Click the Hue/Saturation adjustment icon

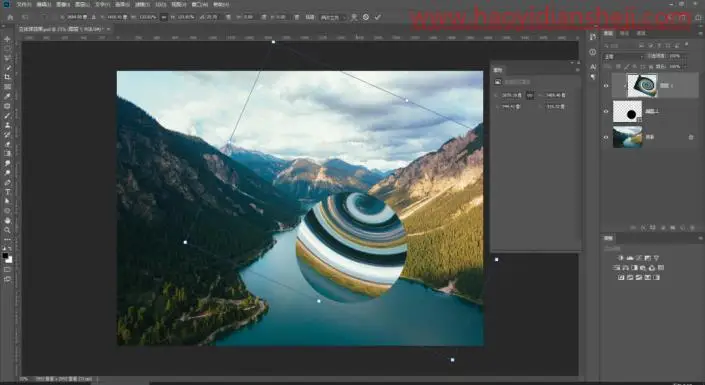[x=616, y=268]
